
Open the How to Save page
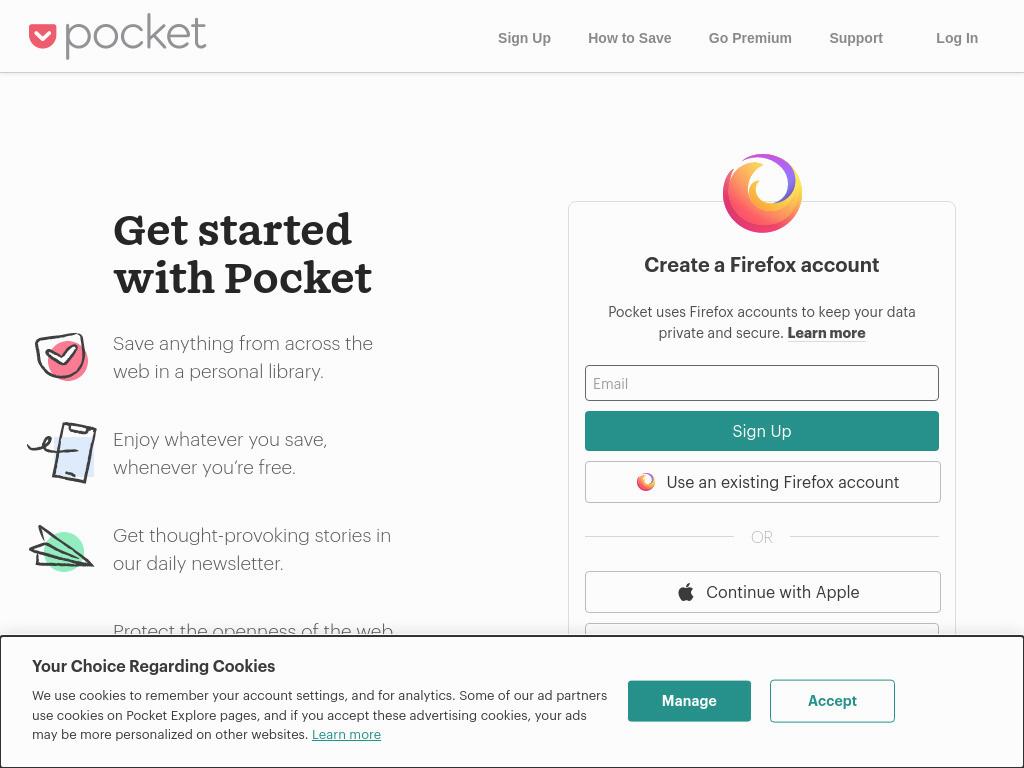pos(630,38)
